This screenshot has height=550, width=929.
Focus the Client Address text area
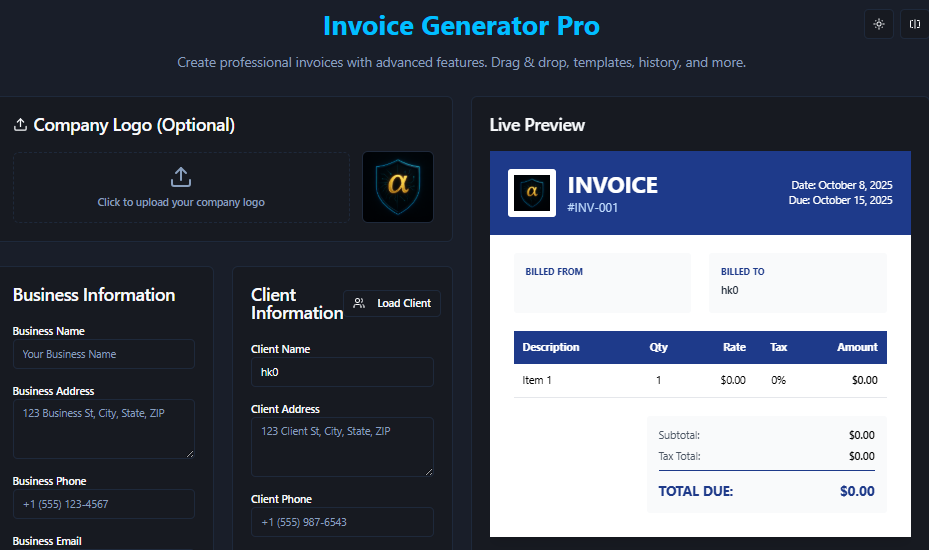(342, 447)
